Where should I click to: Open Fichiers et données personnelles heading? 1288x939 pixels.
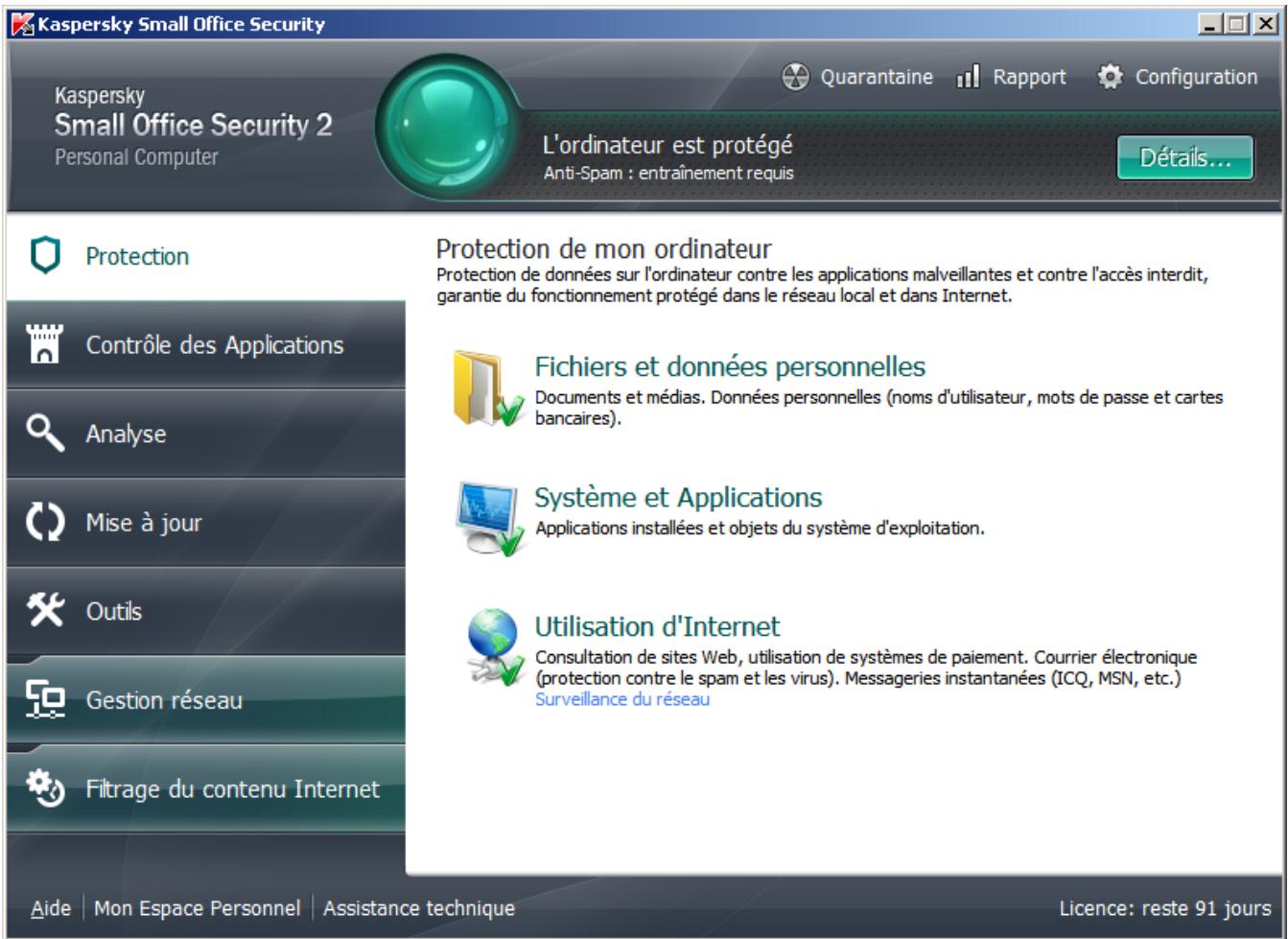coord(730,366)
